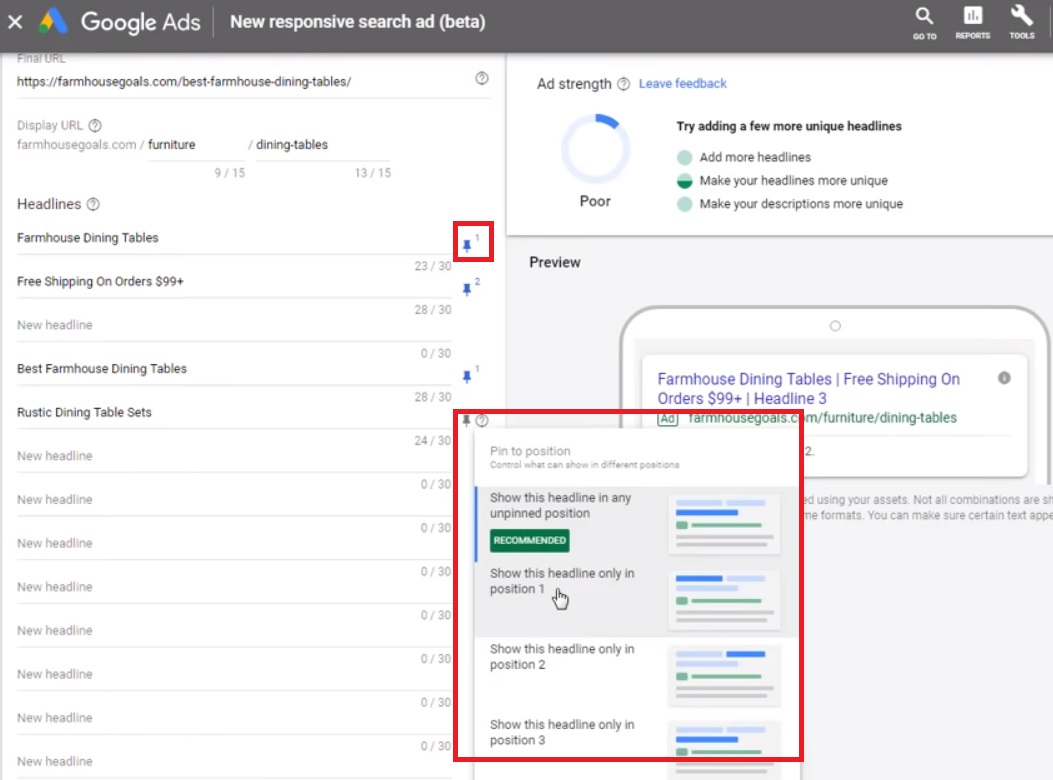
Task: Open the Leave feedback link
Action: pyautogui.click(x=682, y=84)
